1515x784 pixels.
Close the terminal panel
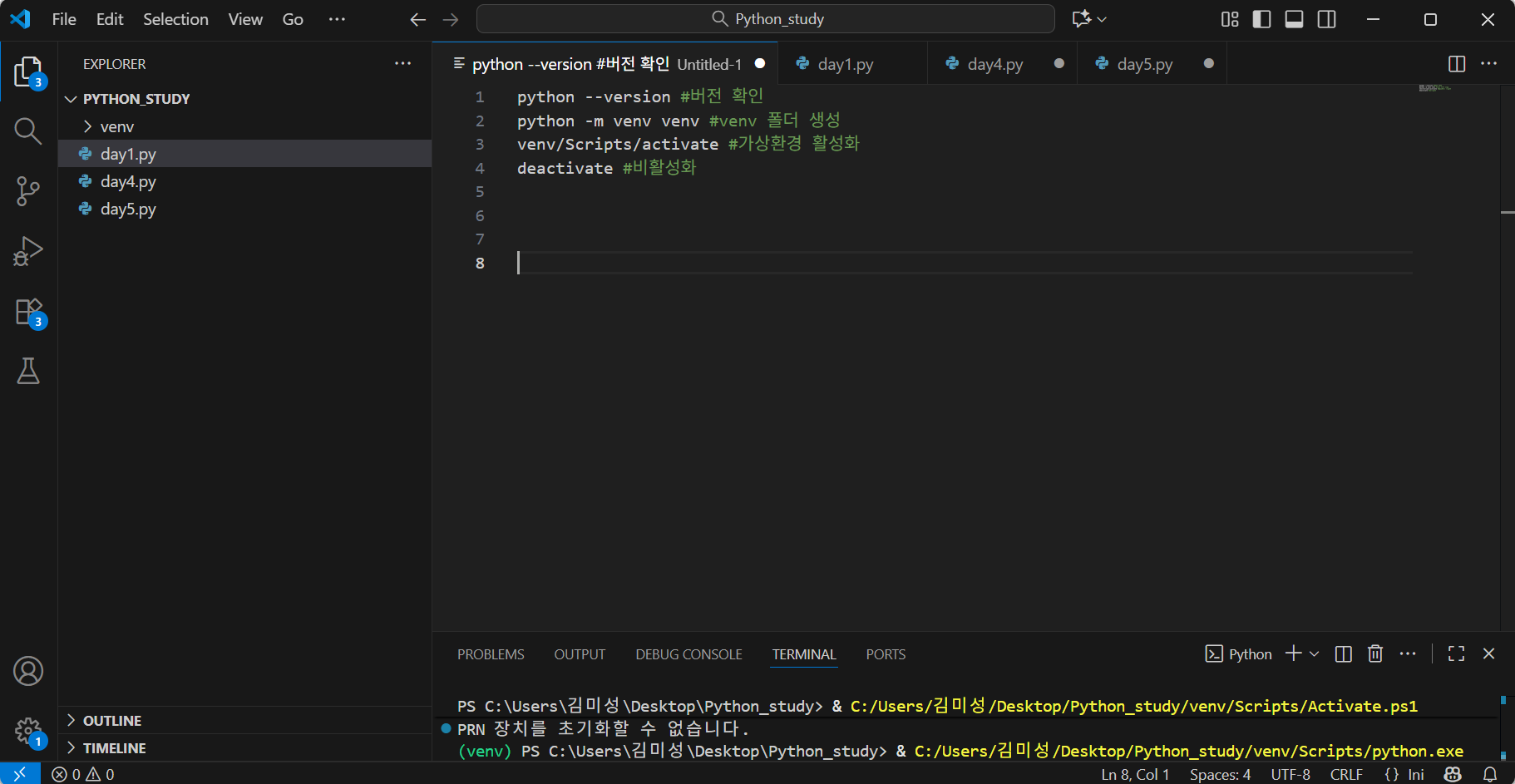coord(1488,654)
